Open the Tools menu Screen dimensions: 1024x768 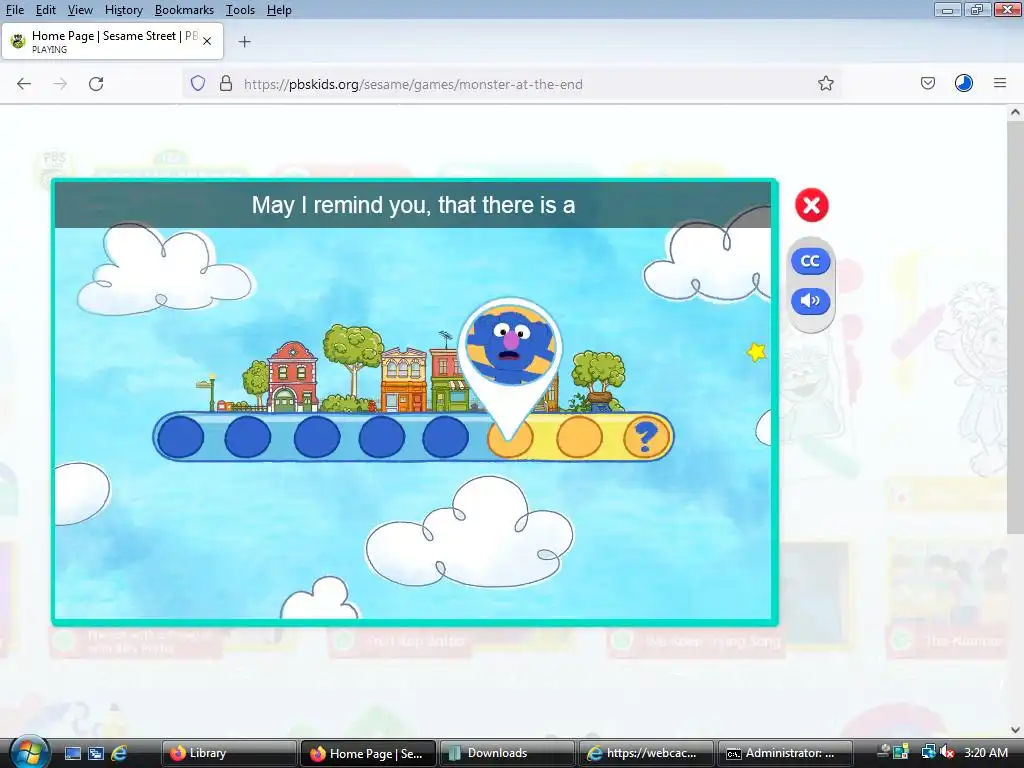pos(240,10)
